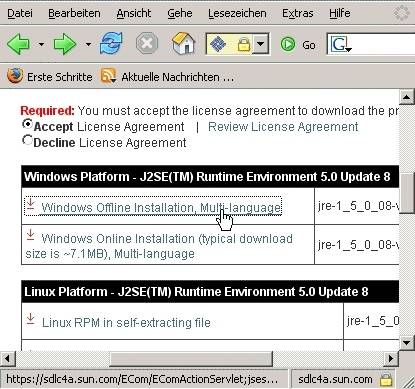Viewport: 415px width, 389px height.
Task: Click download arrow icon for Windows Offline Installation
Action: [31, 205]
